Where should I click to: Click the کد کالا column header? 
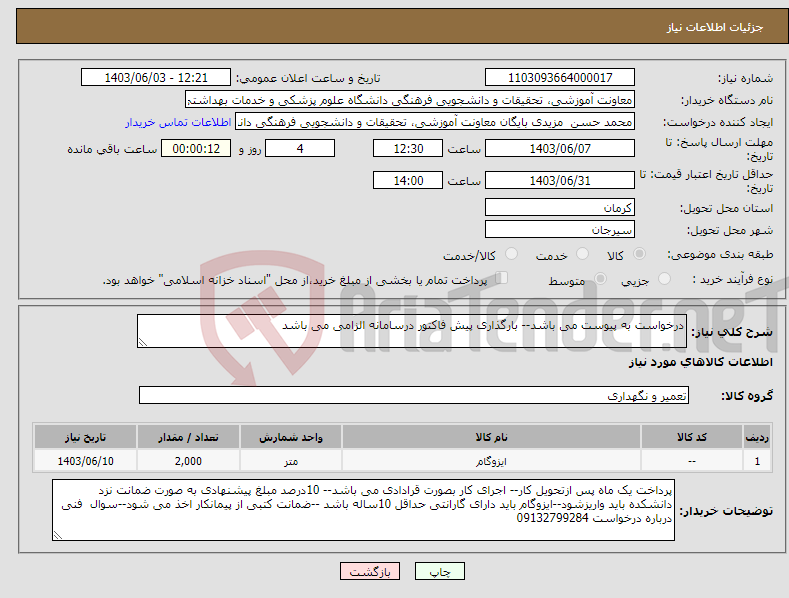pyautogui.click(x=692, y=437)
